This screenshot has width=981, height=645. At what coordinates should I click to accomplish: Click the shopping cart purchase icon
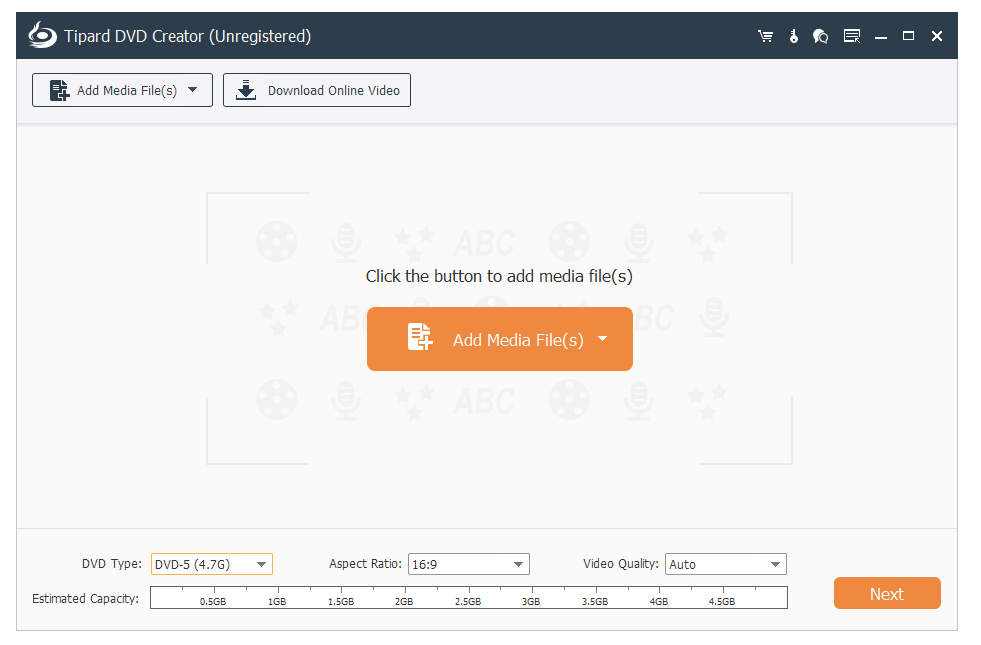click(766, 36)
